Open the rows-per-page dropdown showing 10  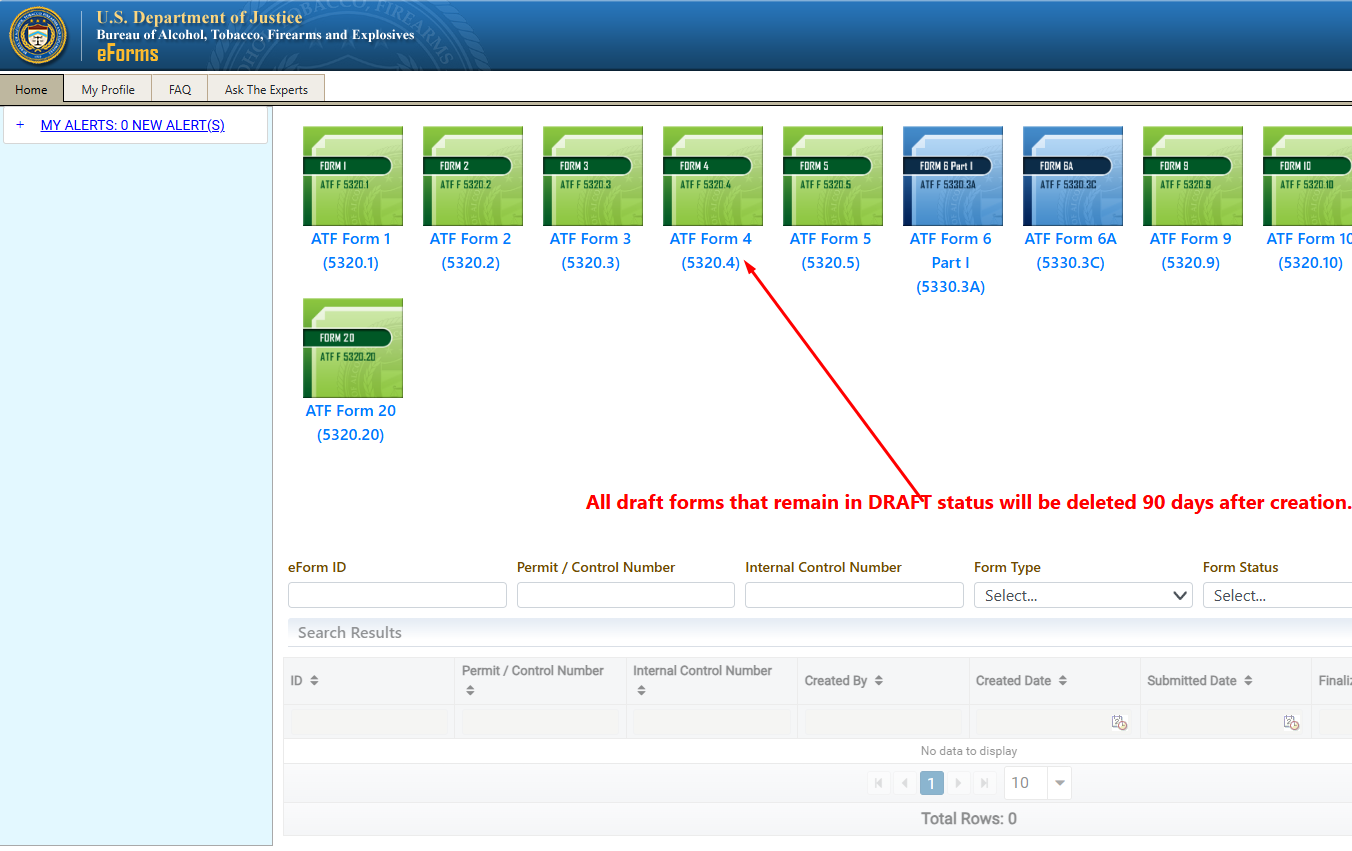pyautogui.click(x=1058, y=783)
